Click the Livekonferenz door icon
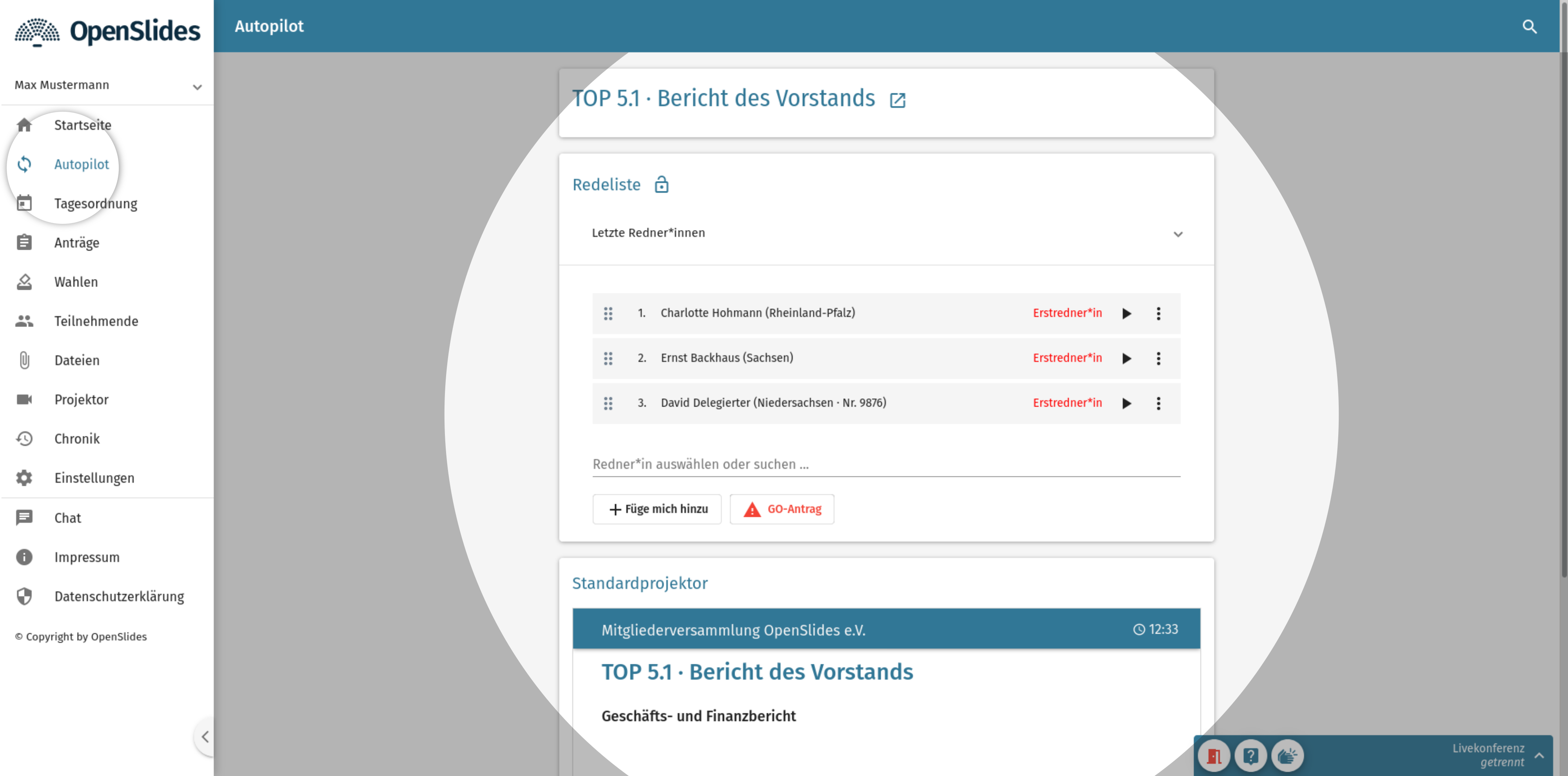The width and height of the screenshot is (1568, 776). [x=1214, y=756]
